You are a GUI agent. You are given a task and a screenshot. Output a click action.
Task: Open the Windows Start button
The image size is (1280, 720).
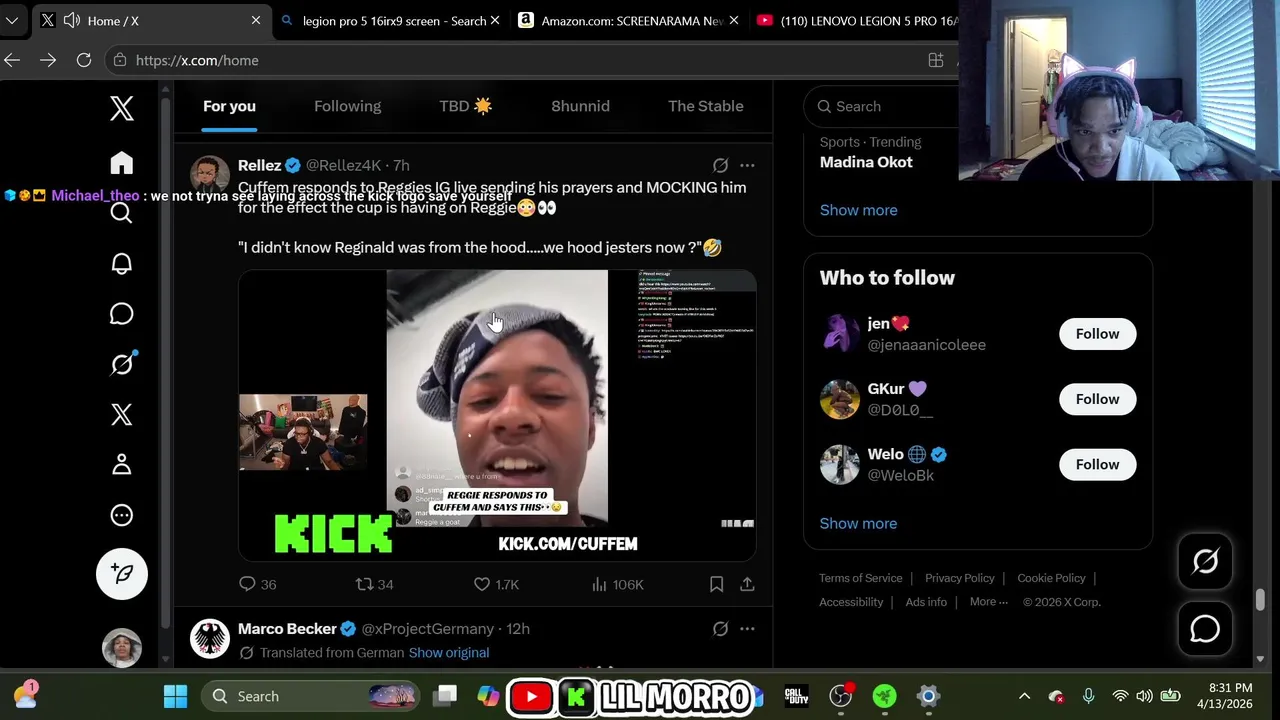point(175,696)
